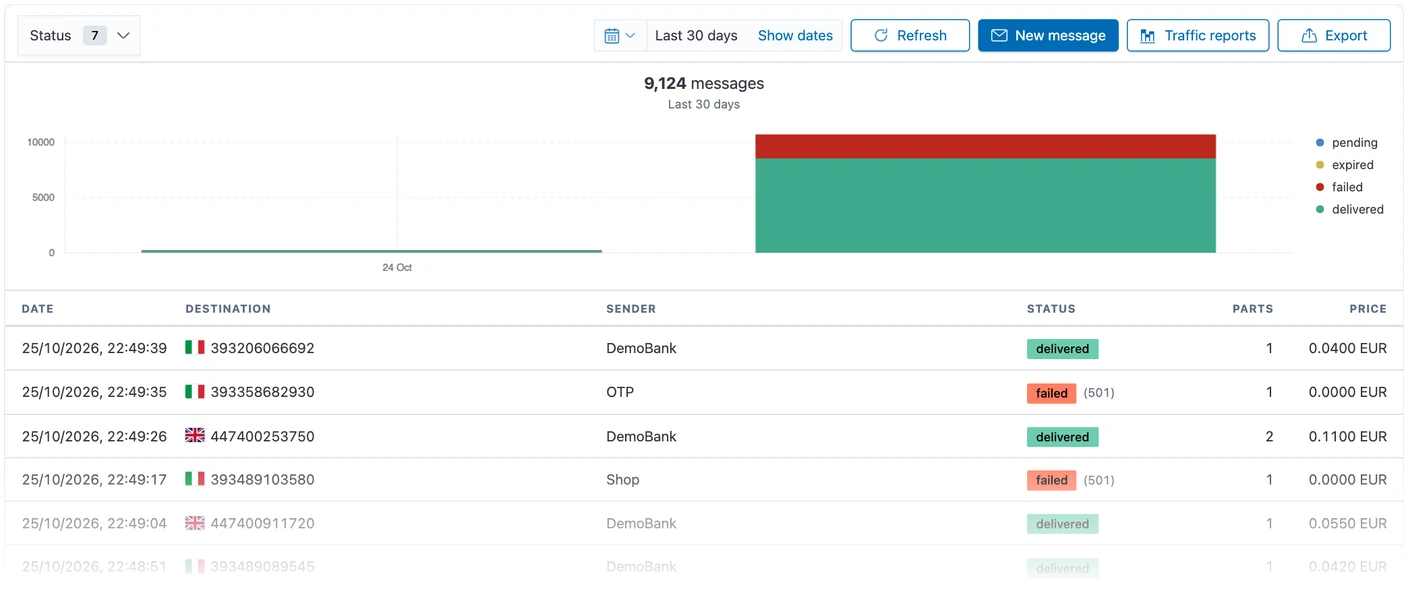1408x592 pixels.
Task: Sort by the DATE column header
Action: [x=38, y=309]
